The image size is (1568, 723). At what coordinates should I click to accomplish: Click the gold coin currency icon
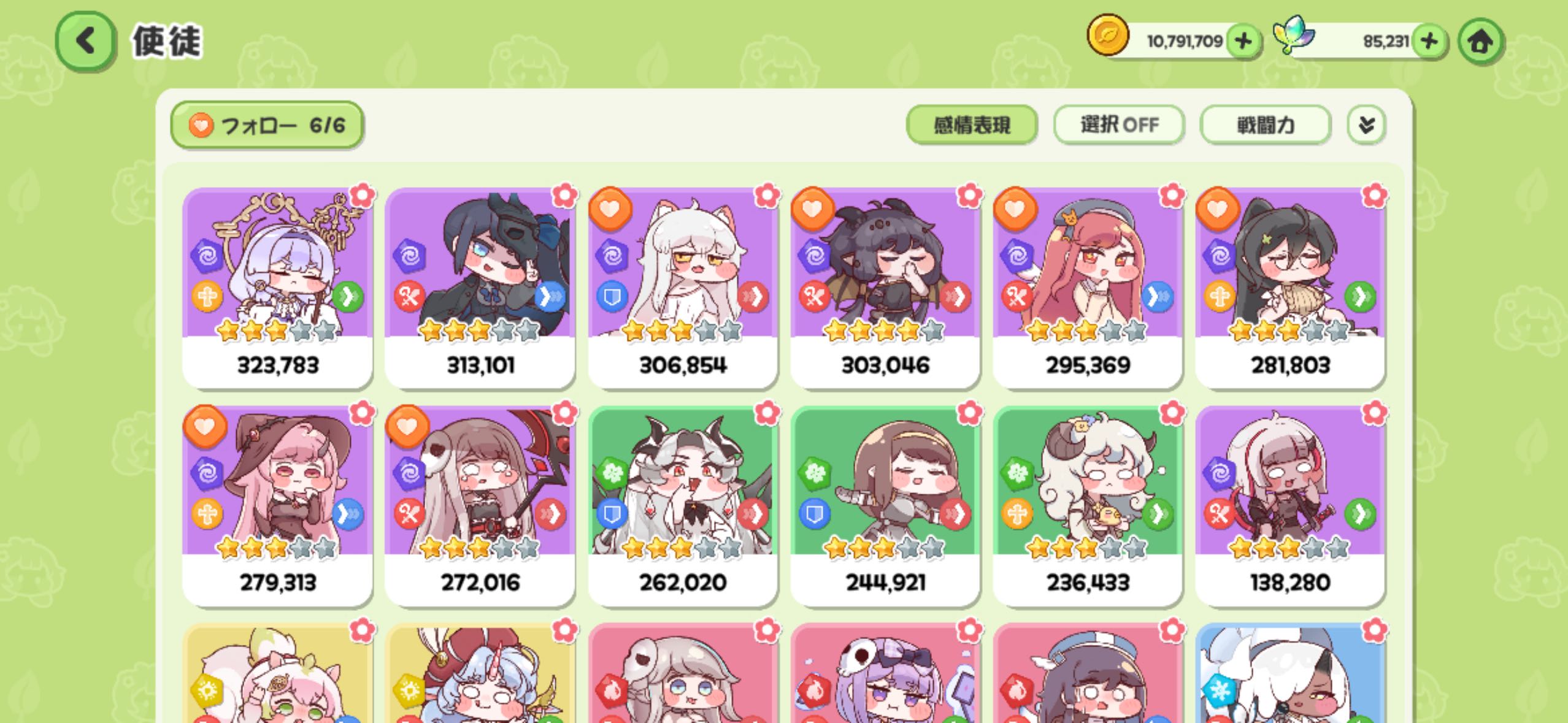pyautogui.click(x=1108, y=36)
